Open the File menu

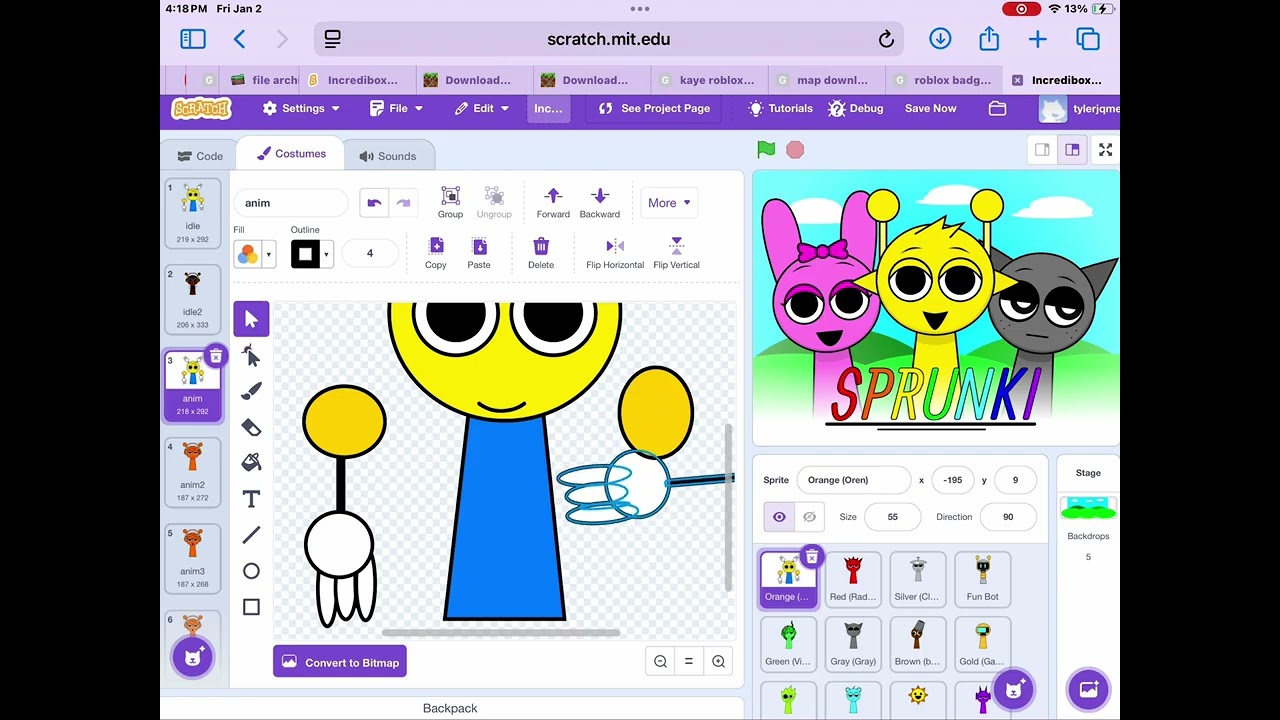[x=396, y=108]
